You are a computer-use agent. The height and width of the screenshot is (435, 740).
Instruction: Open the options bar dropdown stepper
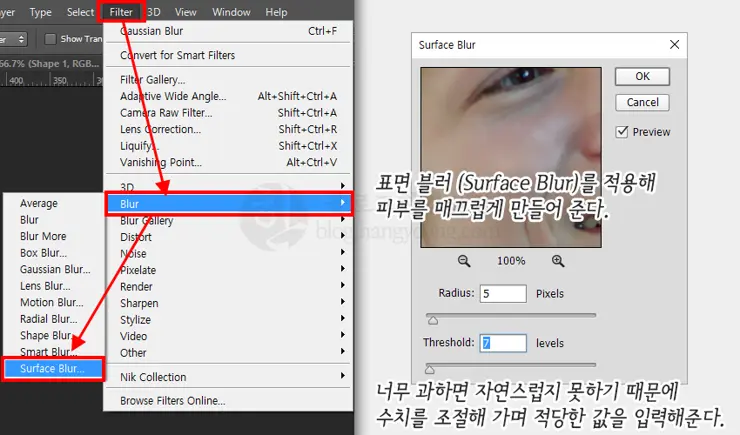tap(21, 39)
